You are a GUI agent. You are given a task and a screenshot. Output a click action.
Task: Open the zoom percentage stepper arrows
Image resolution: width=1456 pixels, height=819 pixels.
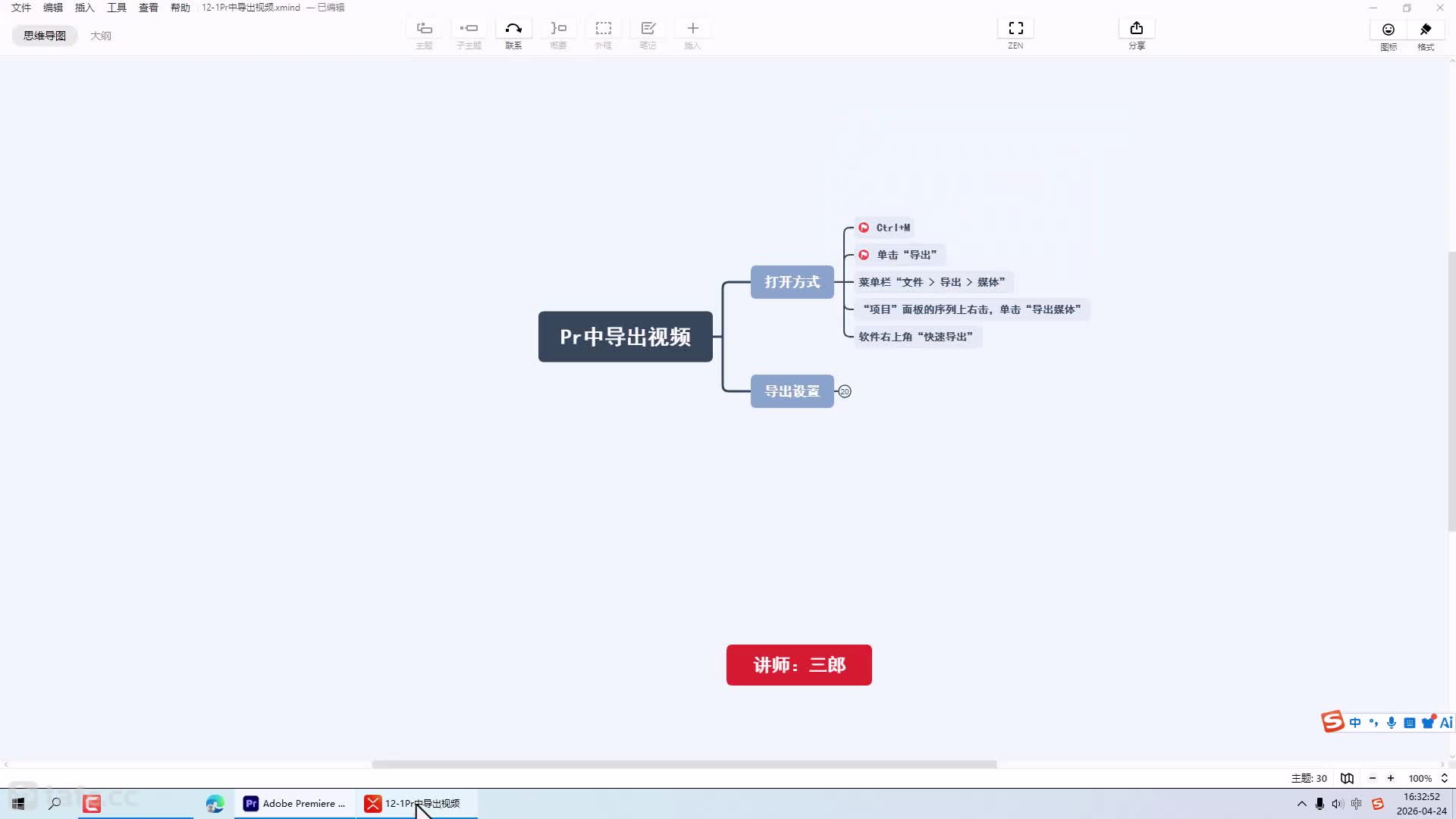1445,778
